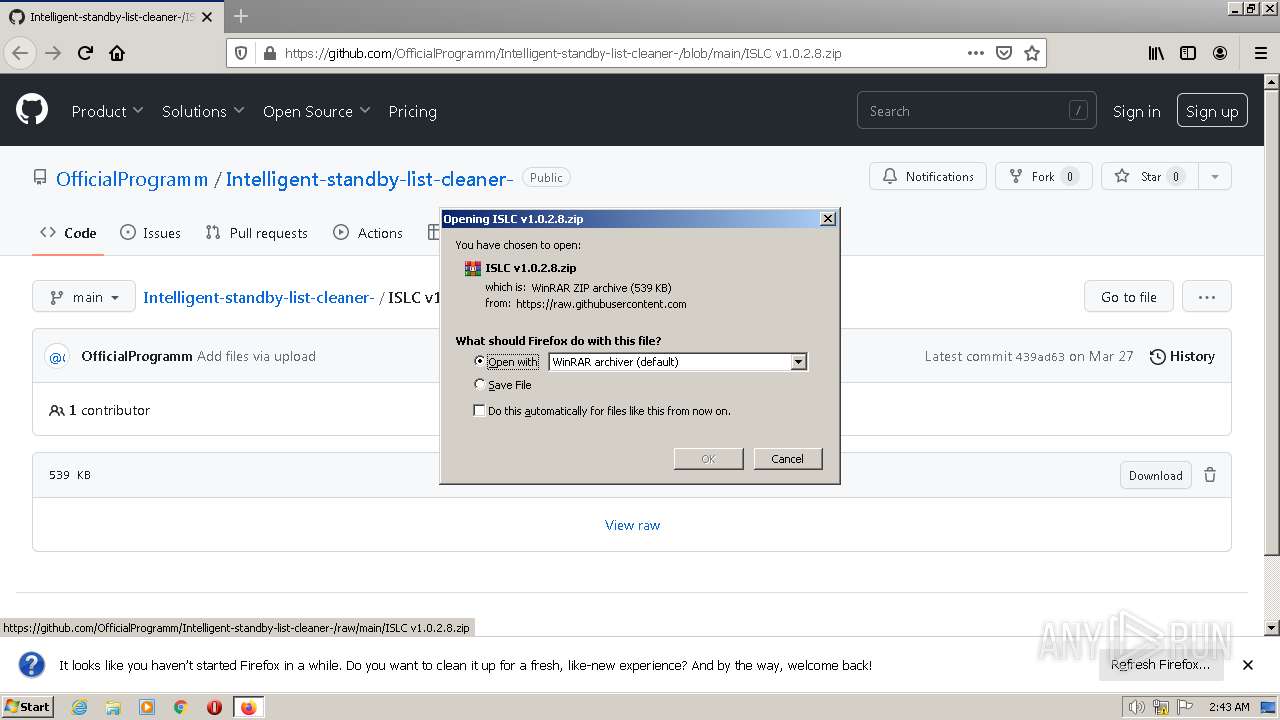Screen dimensions: 1280x720
Task: Open more file options ellipsis button
Action: [x=1207, y=296]
